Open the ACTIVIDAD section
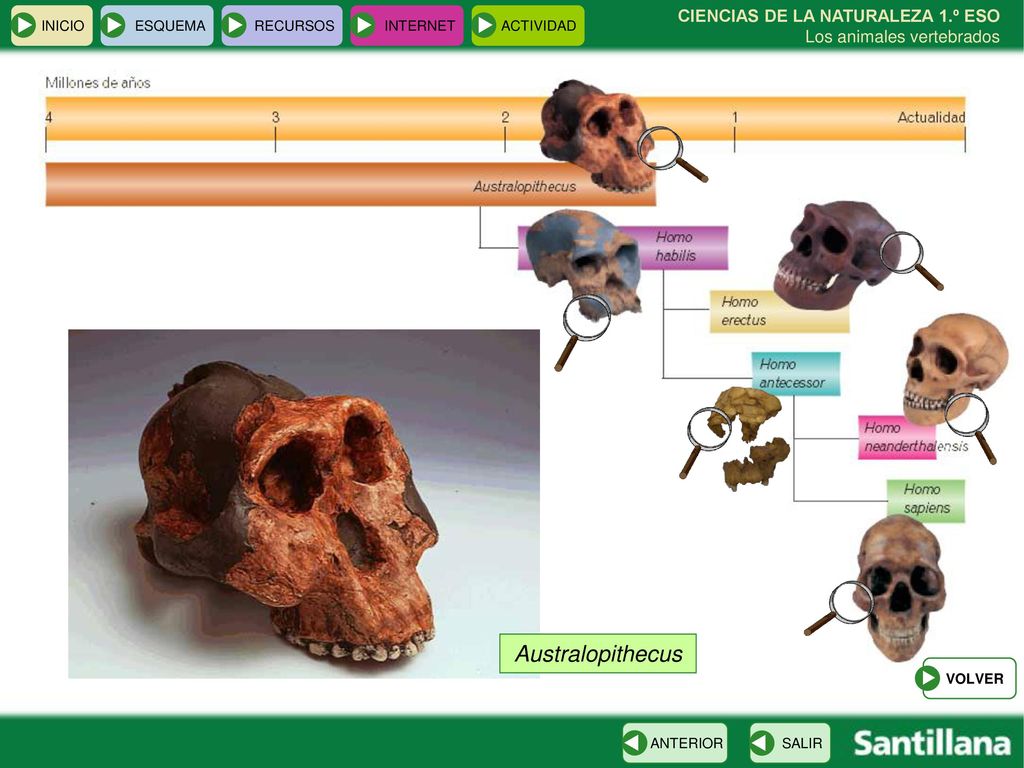 coord(528,25)
